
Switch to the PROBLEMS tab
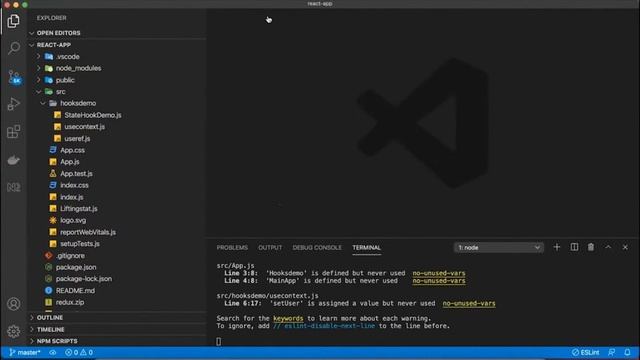click(x=232, y=248)
